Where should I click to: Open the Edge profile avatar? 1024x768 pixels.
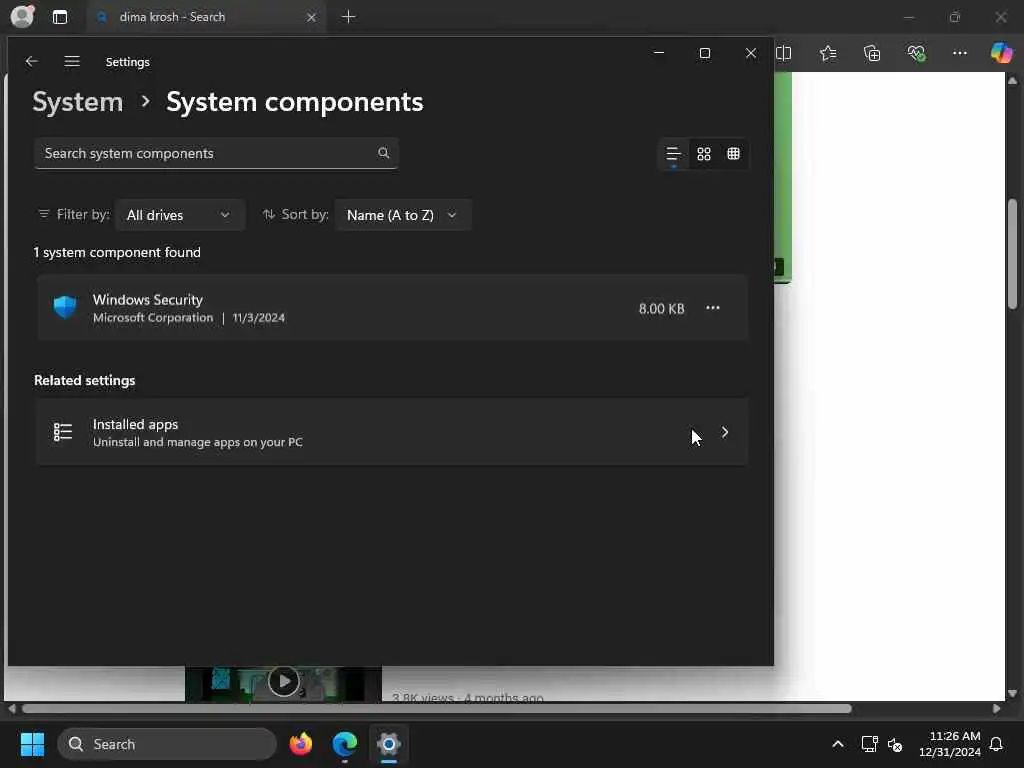click(22, 16)
